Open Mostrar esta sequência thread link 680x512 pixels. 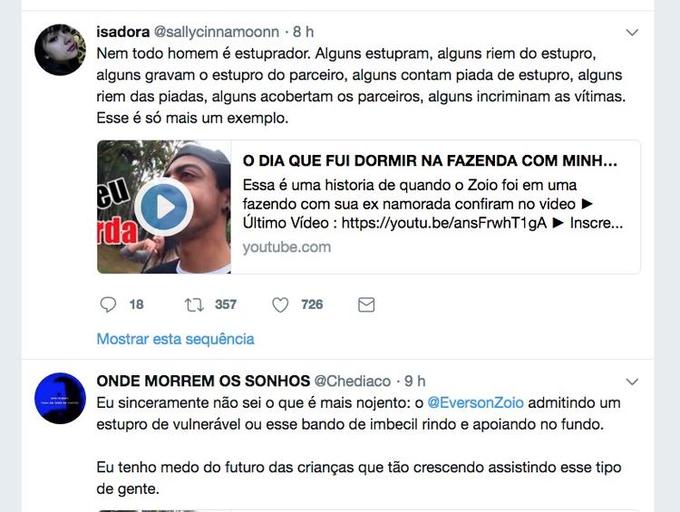pyautogui.click(x=175, y=339)
